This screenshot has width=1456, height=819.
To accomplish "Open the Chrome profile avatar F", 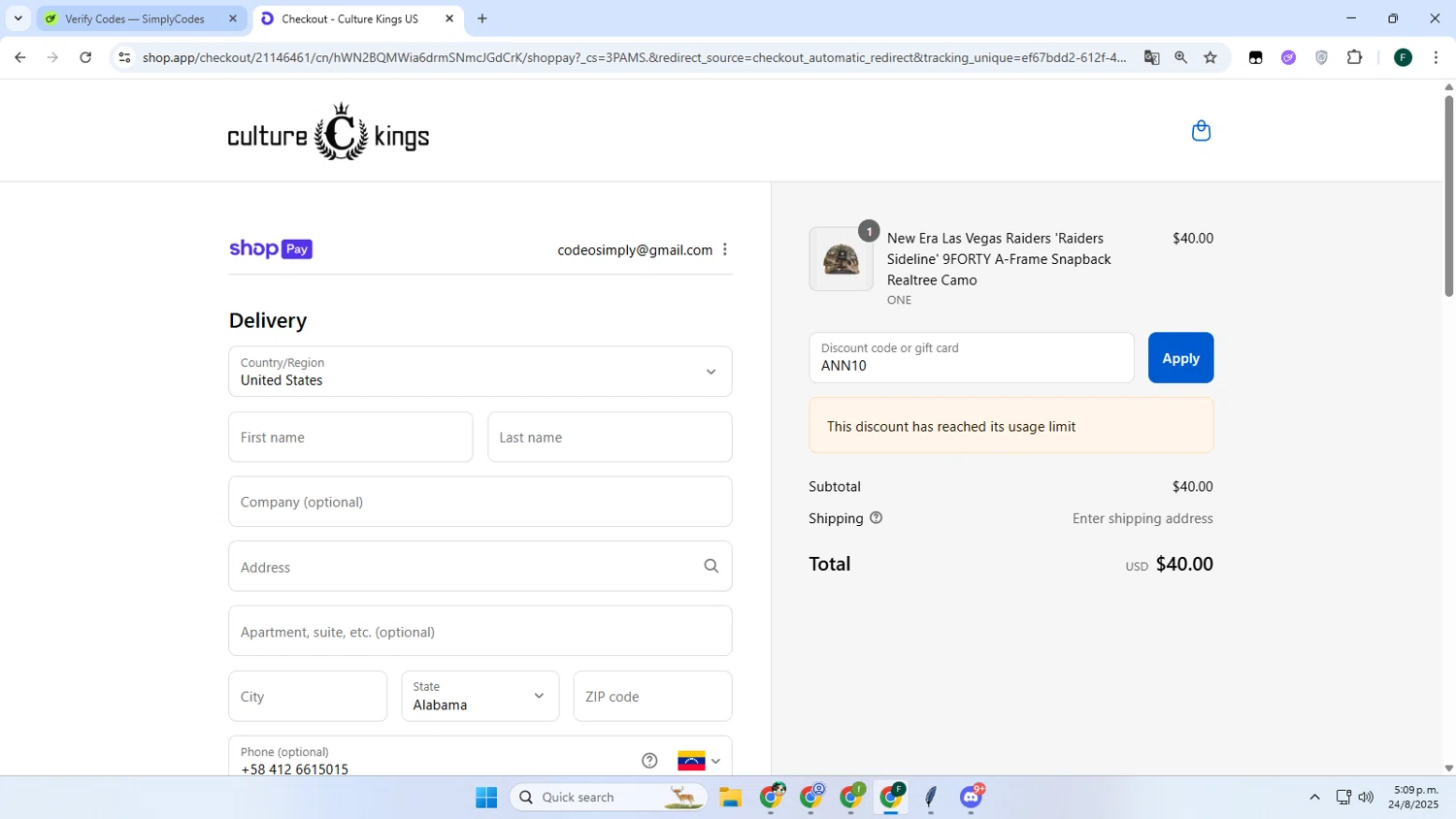I will click(1403, 57).
